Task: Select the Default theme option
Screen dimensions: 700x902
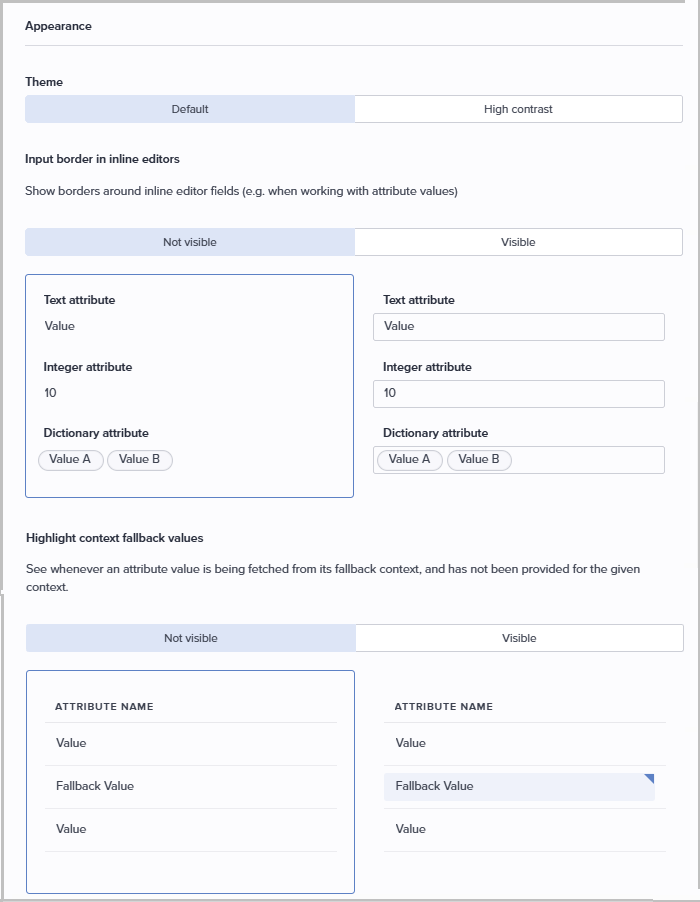Action: pyautogui.click(x=190, y=109)
